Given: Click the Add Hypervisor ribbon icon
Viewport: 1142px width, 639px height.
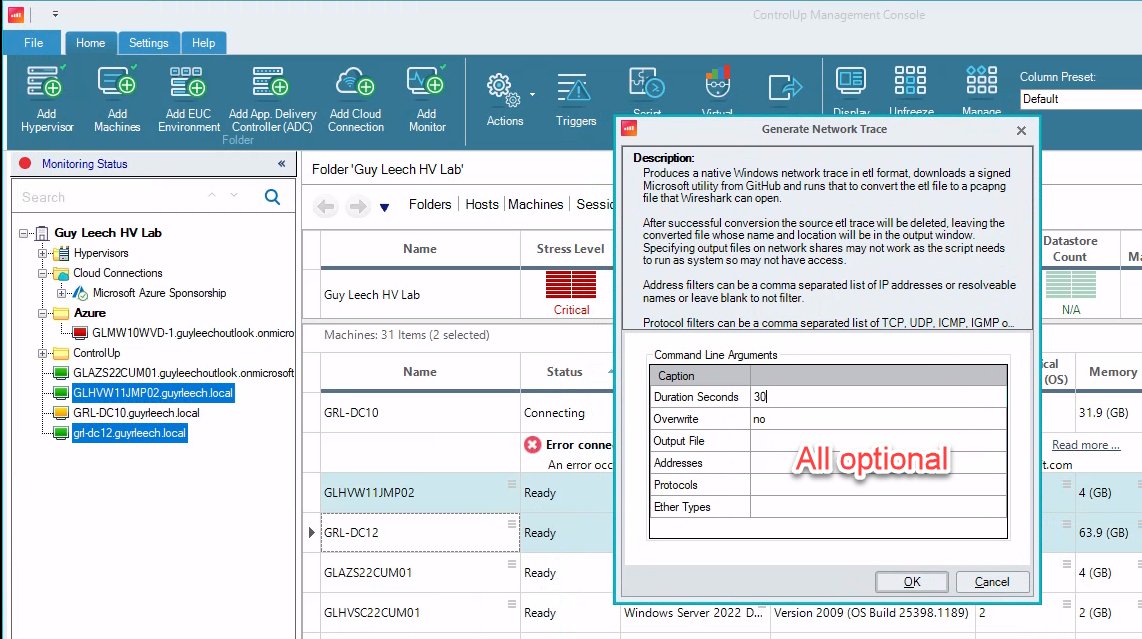Looking at the screenshot, I should (x=46, y=83).
